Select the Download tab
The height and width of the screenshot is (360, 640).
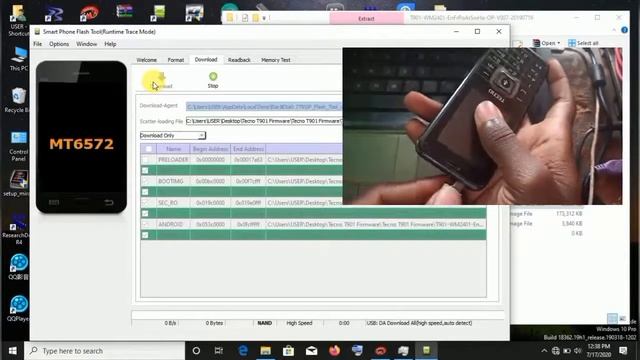[206, 60]
